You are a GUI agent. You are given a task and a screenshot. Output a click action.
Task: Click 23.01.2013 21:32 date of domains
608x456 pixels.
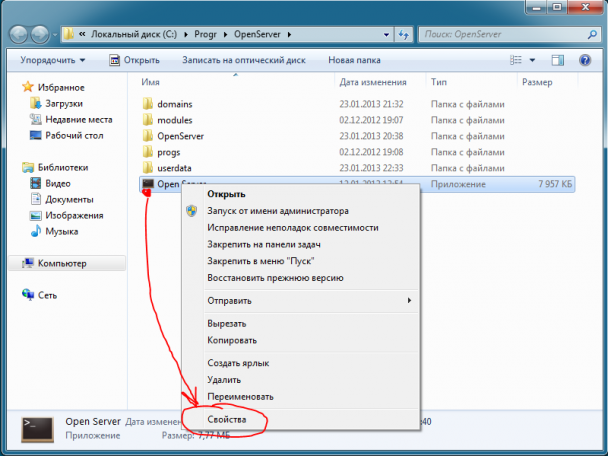click(371, 104)
